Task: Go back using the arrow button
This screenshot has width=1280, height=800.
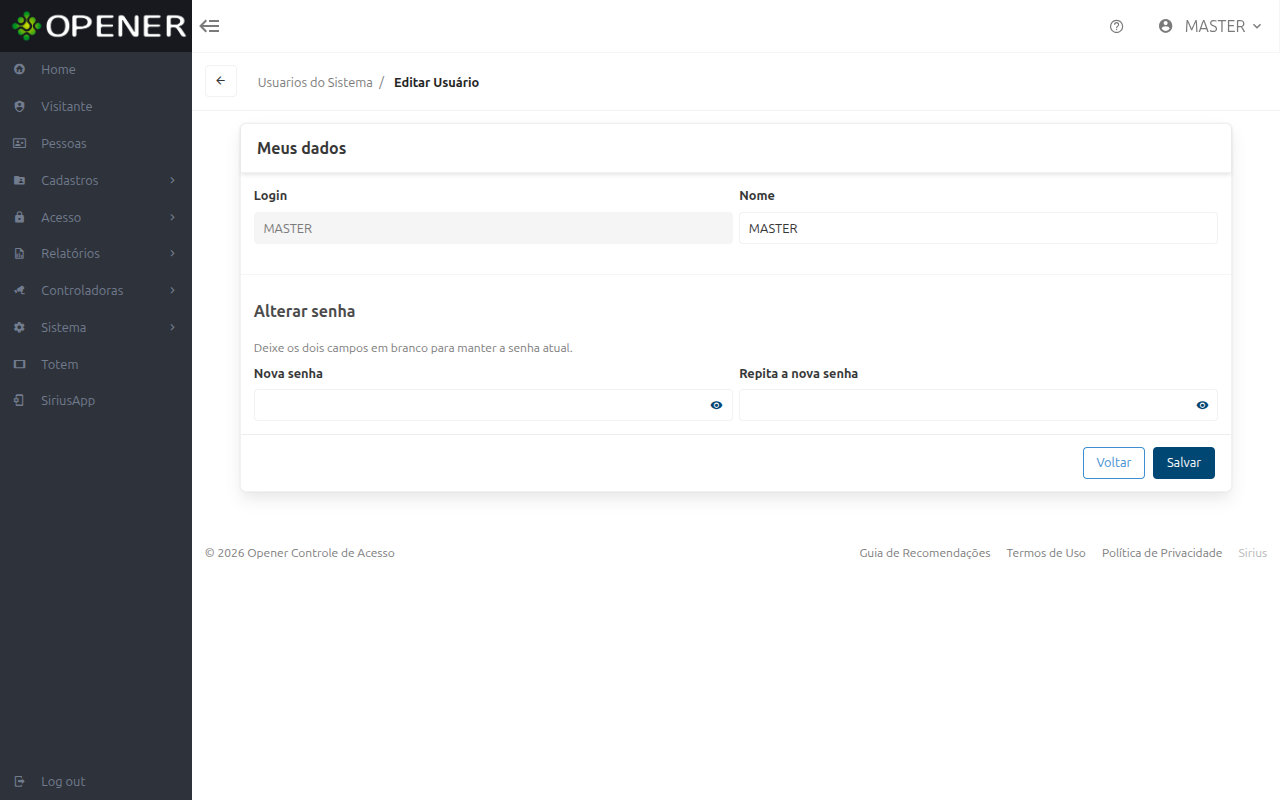Action: click(x=221, y=81)
